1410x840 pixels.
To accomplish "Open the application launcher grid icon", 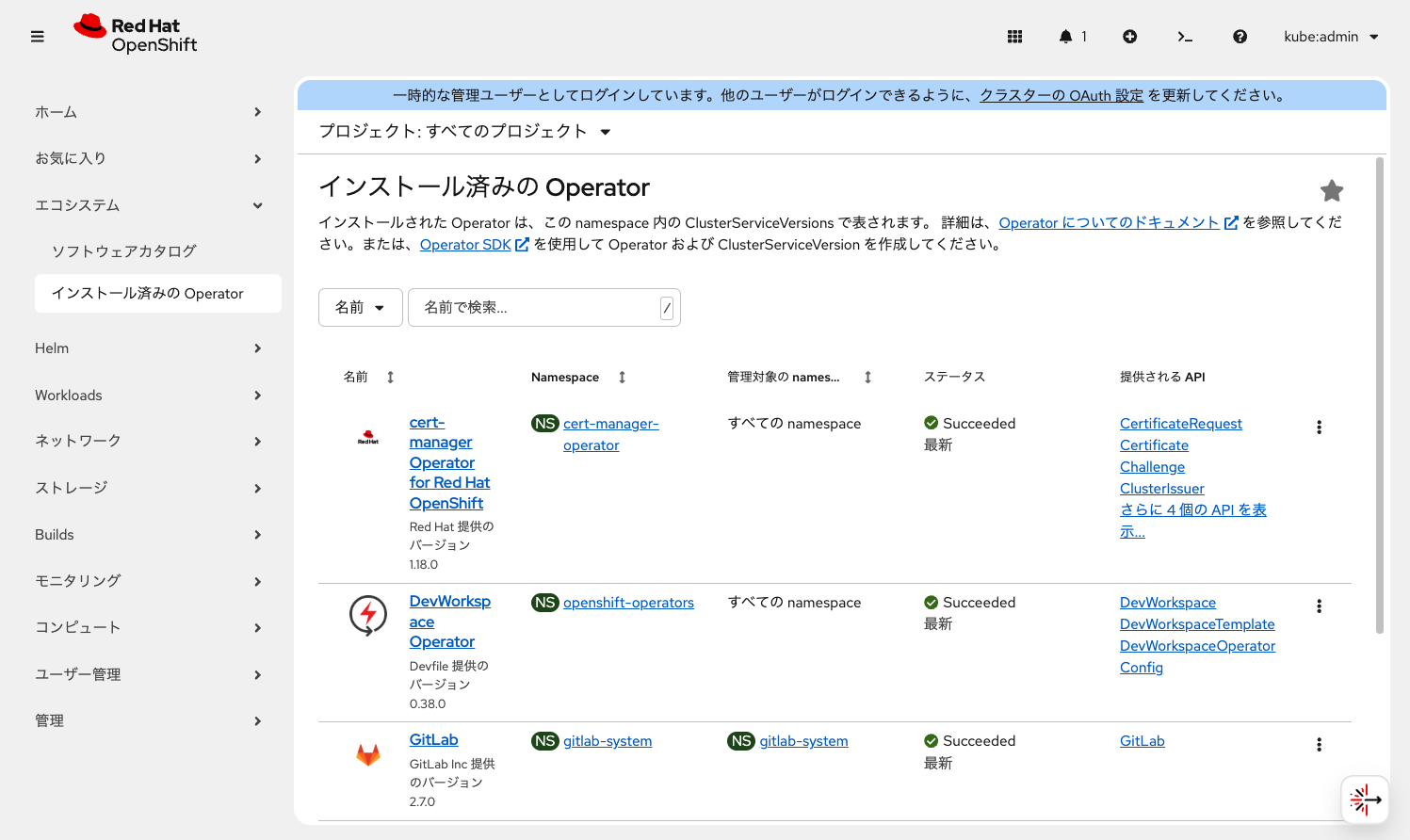I will tap(1014, 36).
